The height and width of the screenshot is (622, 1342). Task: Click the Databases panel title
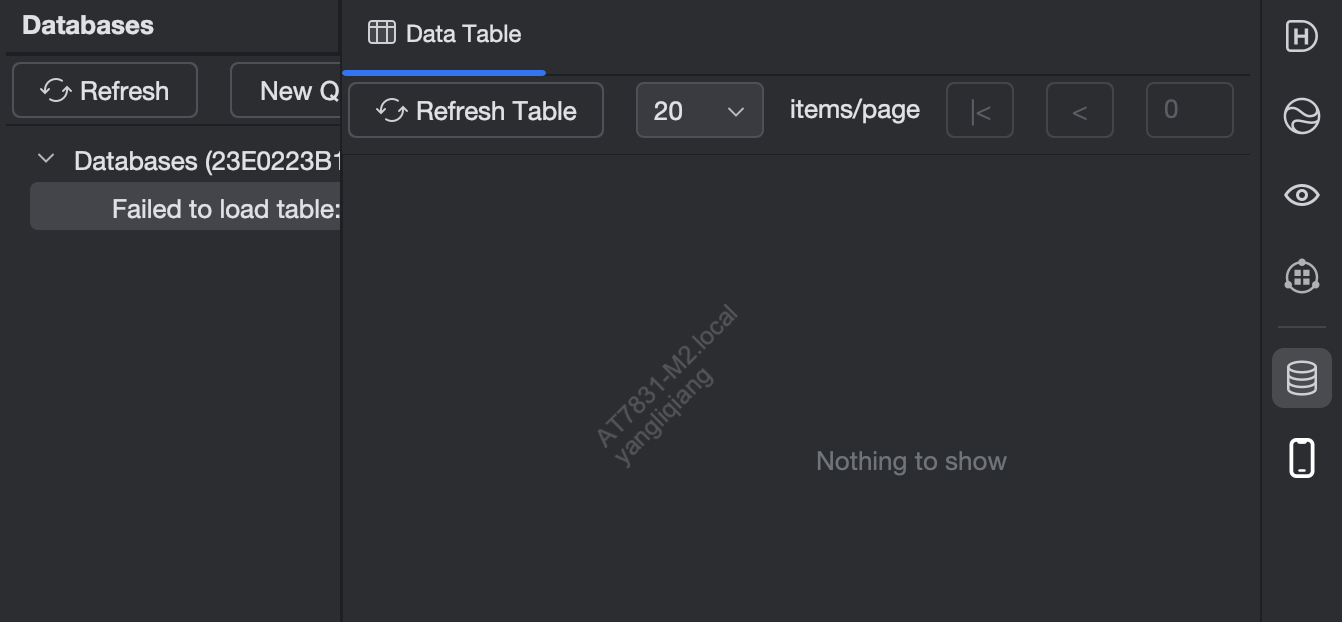[x=88, y=25]
